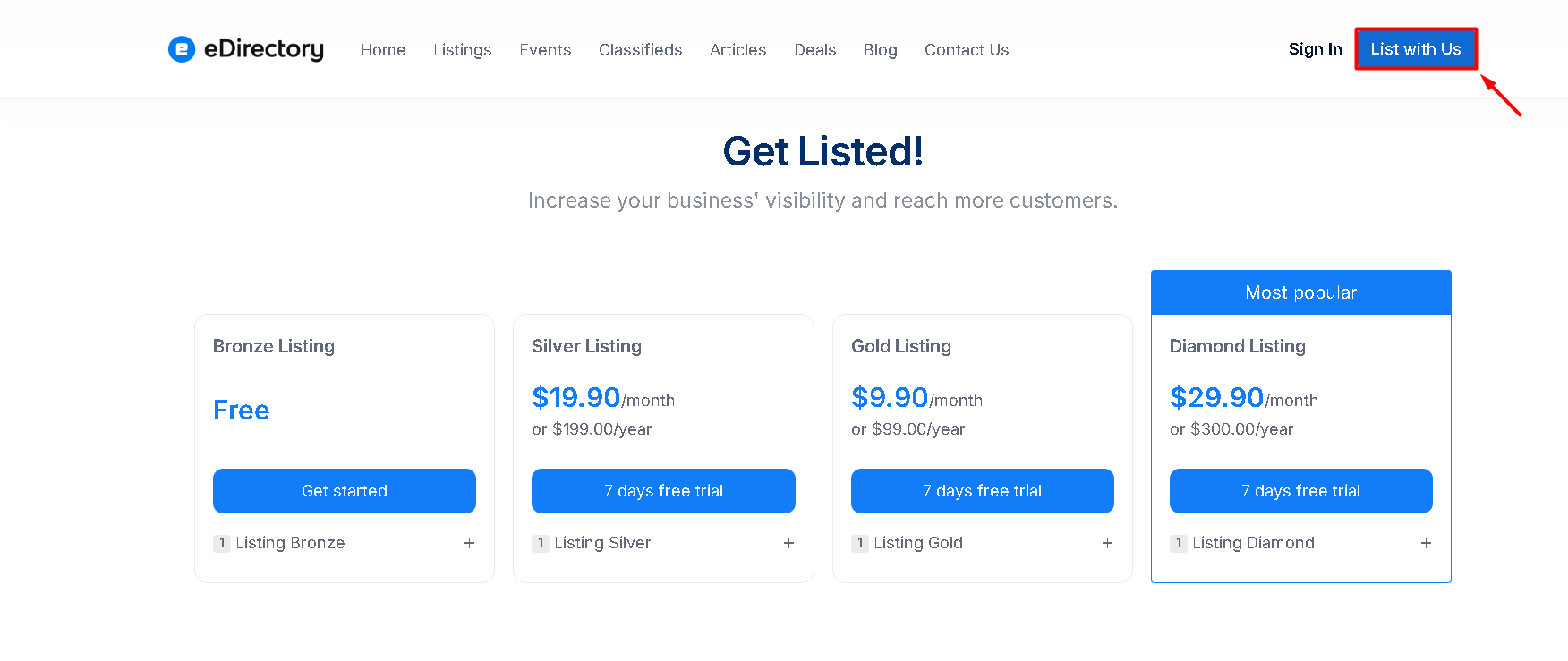Image resolution: width=1568 pixels, height=661 pixels.
Task: Select the Most popular banner
Action: pyautogui.click(x=1301, y=292)
